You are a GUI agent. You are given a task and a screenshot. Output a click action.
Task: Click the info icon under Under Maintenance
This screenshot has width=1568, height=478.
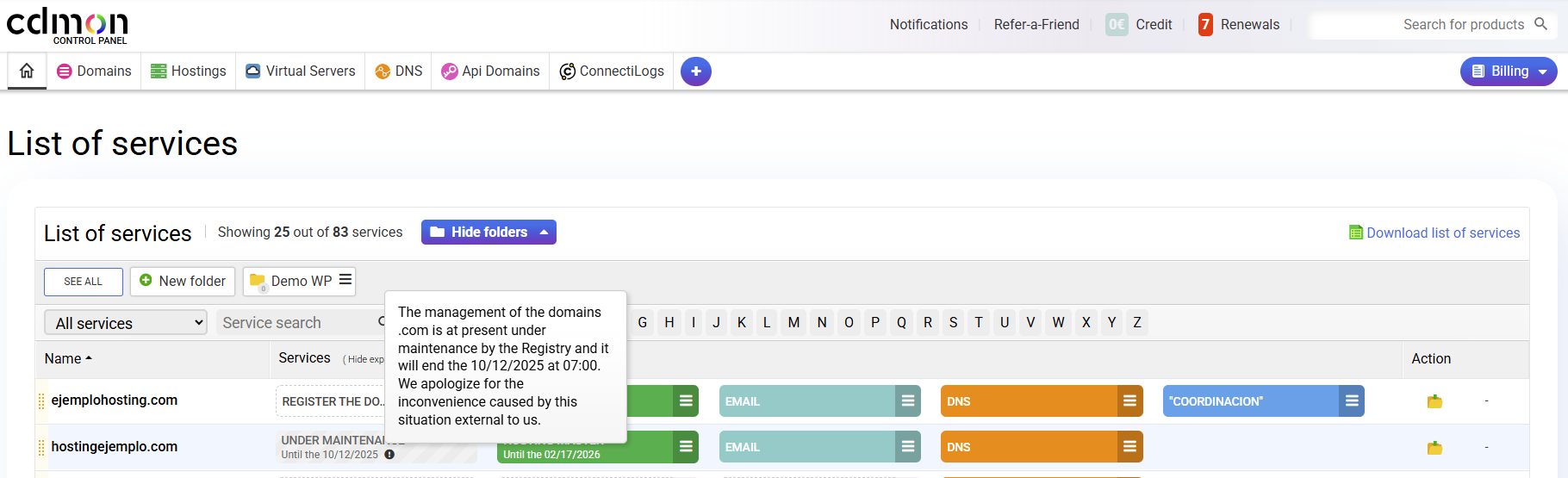(389, 455)
